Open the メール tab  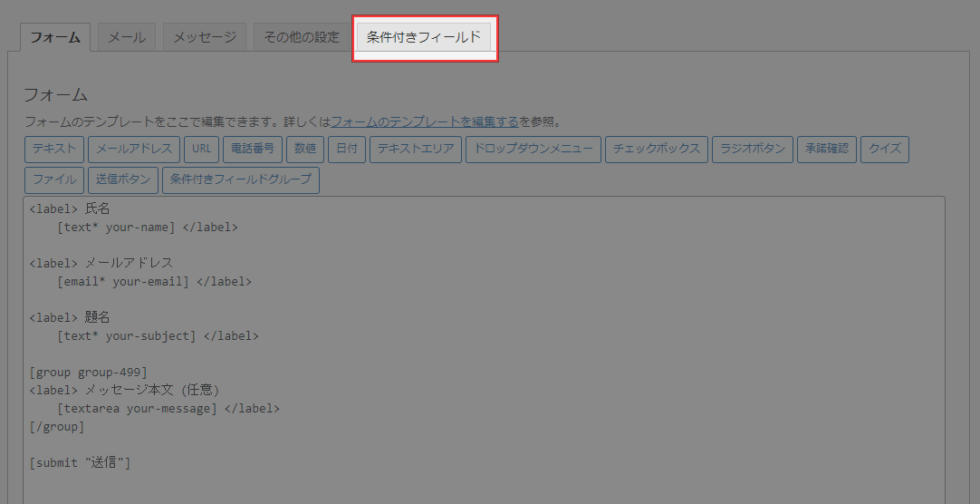[x=126, y=38]
